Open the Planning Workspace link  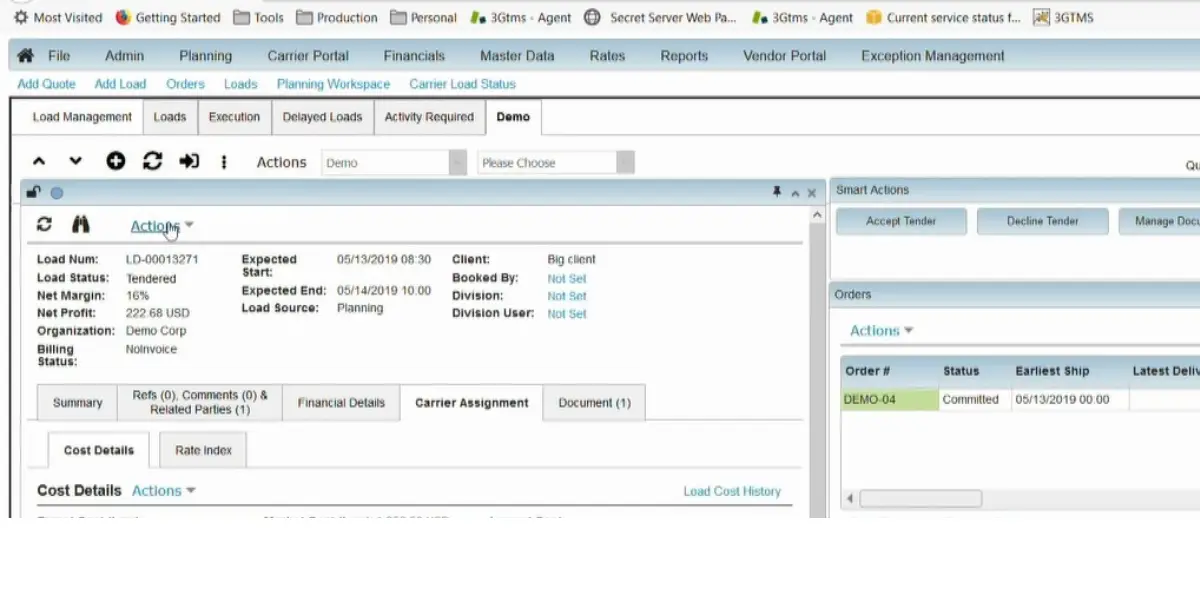click(333, 84)
